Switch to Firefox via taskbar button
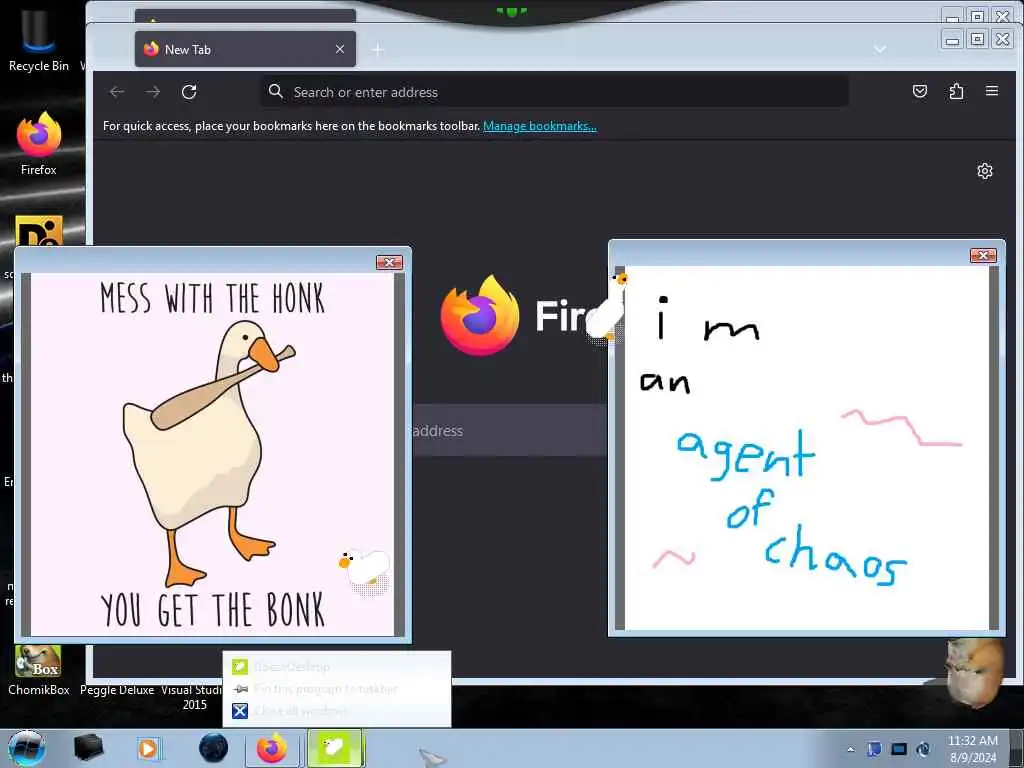1024x768 pixels. [x=272, y=748]
